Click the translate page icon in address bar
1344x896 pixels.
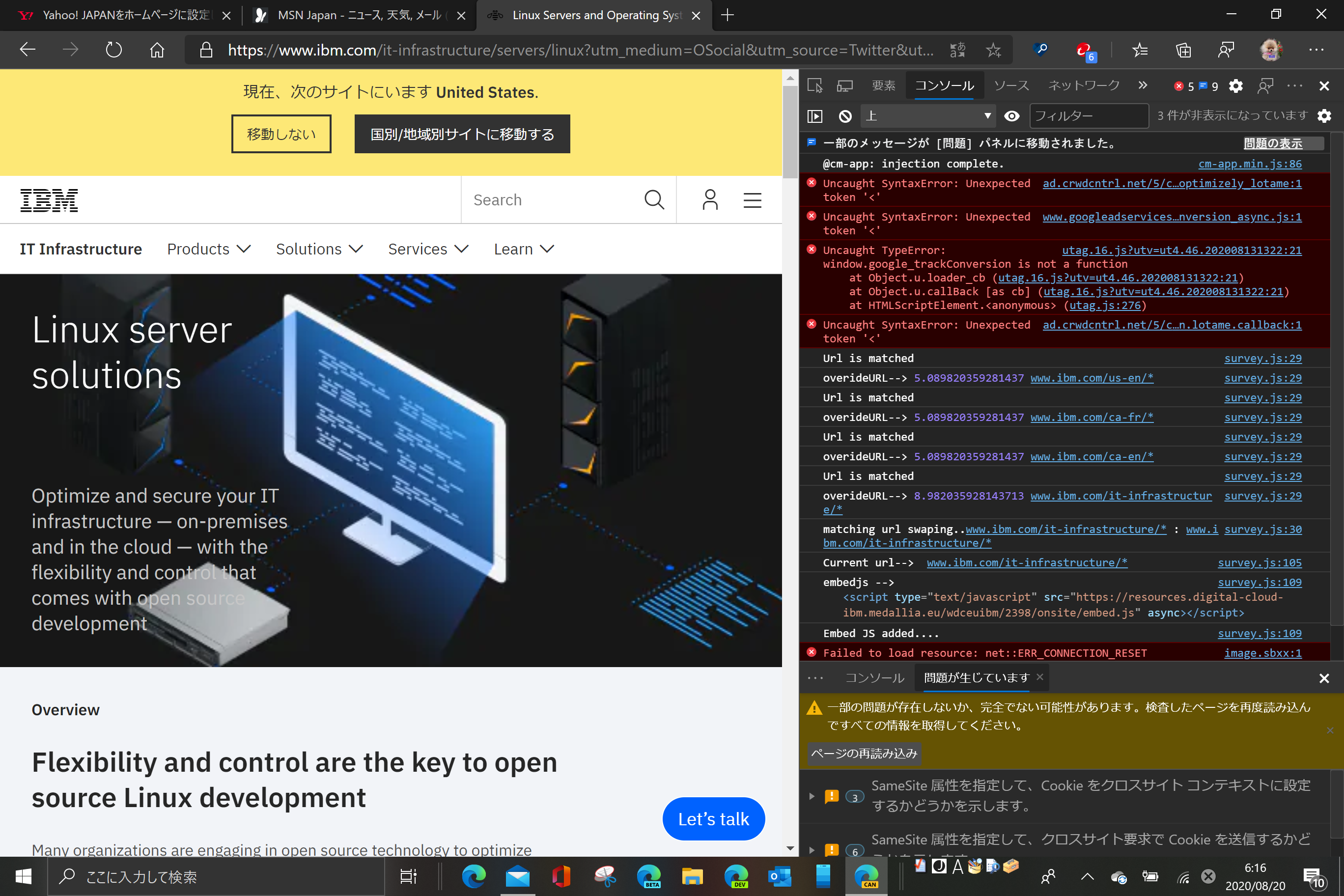(958, 50)
